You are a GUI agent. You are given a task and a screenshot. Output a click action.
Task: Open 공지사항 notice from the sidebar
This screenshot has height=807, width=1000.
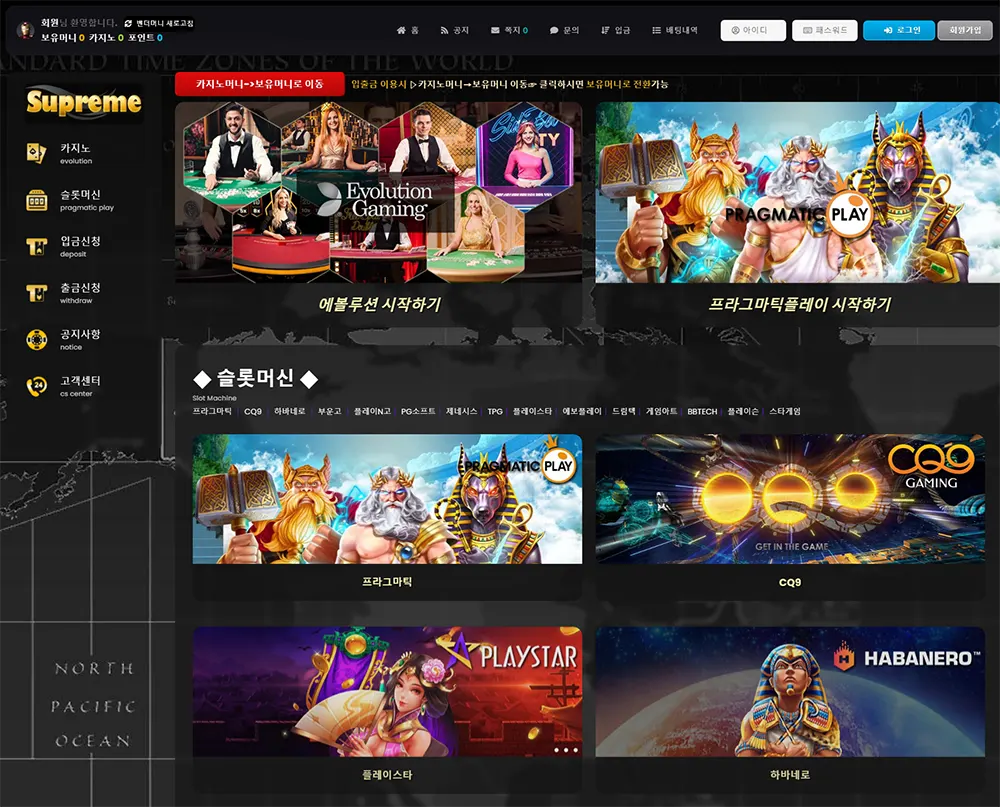tap(63, 340)
